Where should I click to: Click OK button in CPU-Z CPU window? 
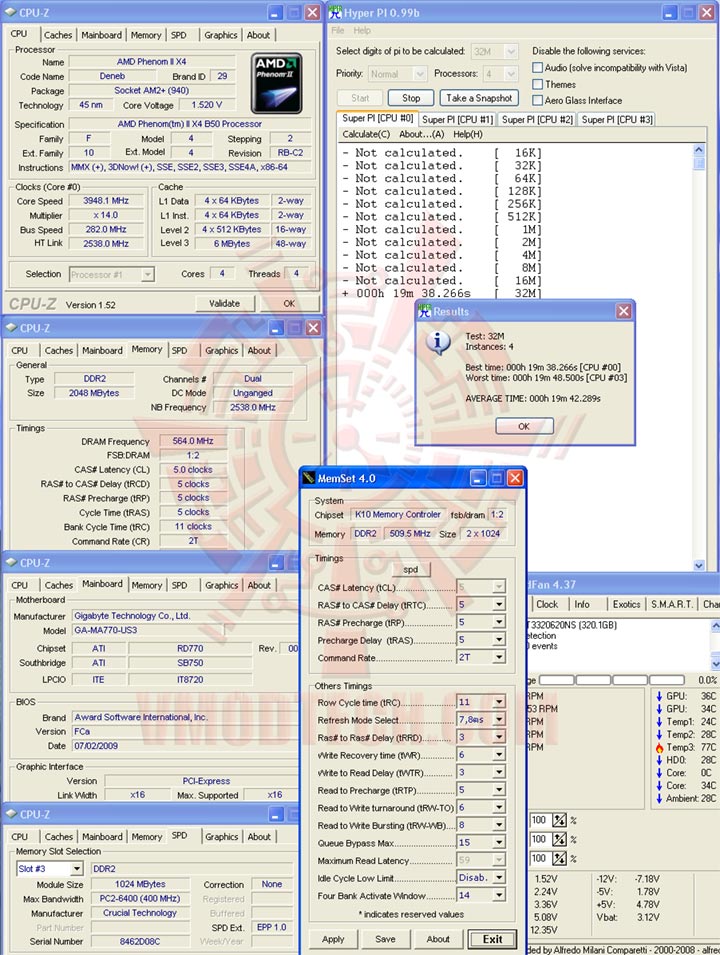[289, 303]
